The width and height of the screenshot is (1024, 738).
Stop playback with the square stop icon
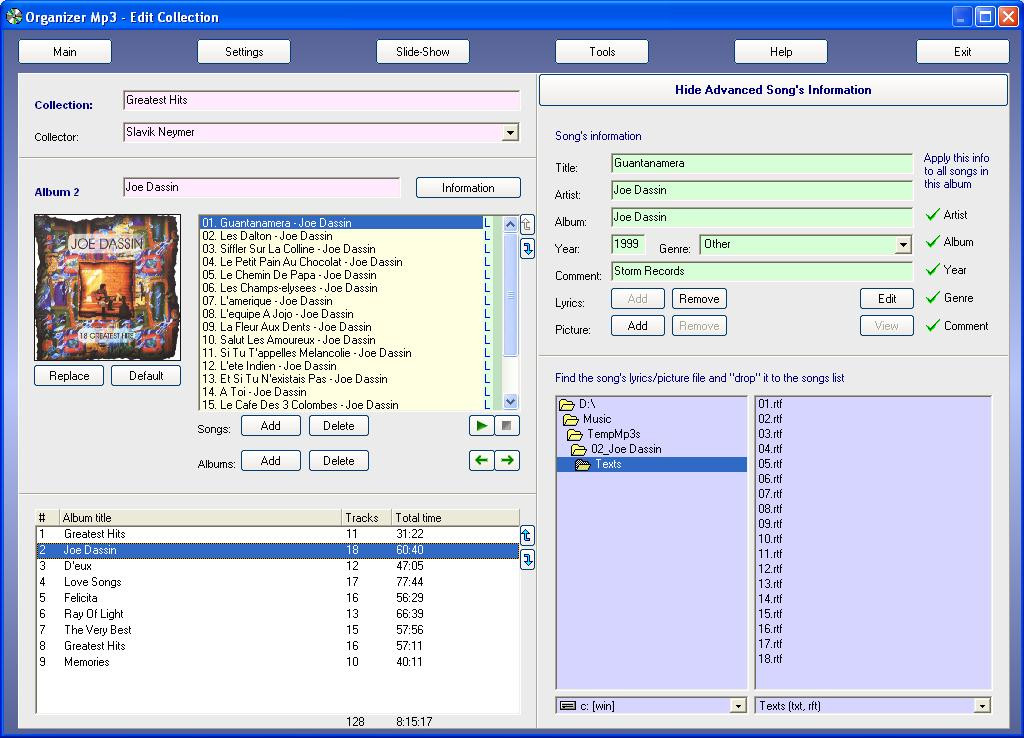507,426
